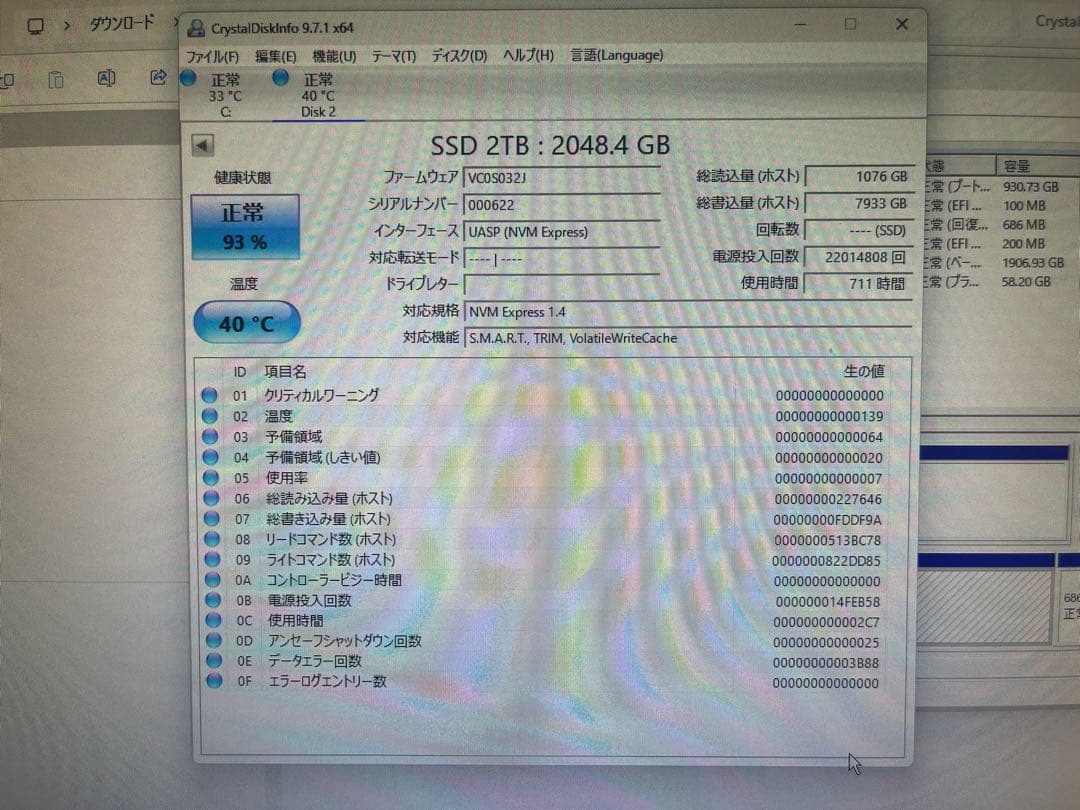1080x810 pixels.
Task: Click the CrystalDiskInfo title bar app icon
Action: tap(196, 28)
